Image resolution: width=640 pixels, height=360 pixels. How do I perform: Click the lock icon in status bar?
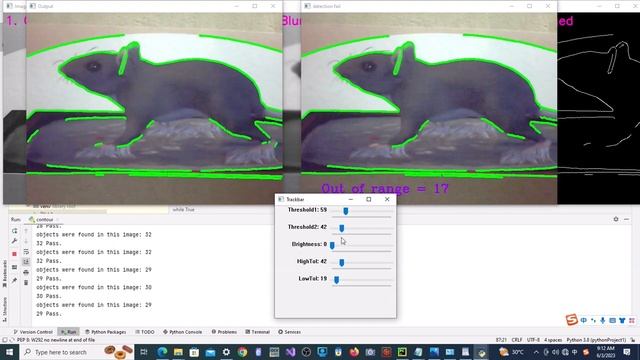point(633,340)
